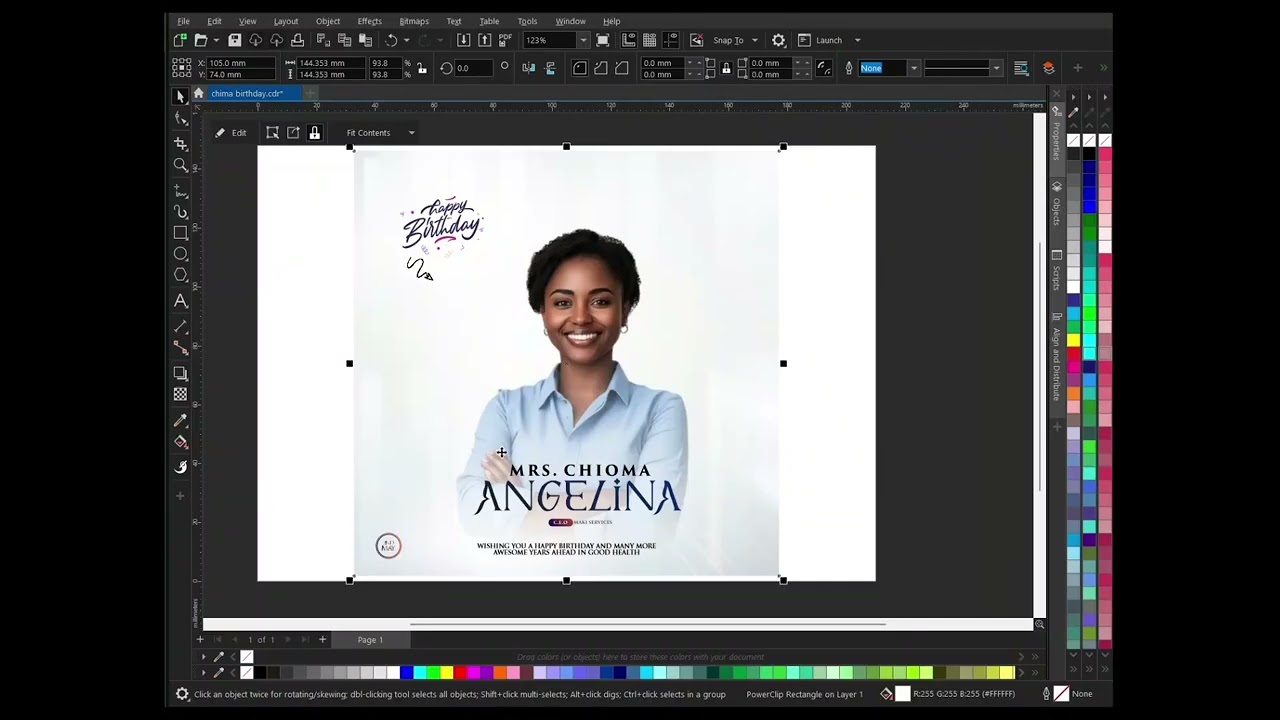Click the Import icon

pos(463,40)
